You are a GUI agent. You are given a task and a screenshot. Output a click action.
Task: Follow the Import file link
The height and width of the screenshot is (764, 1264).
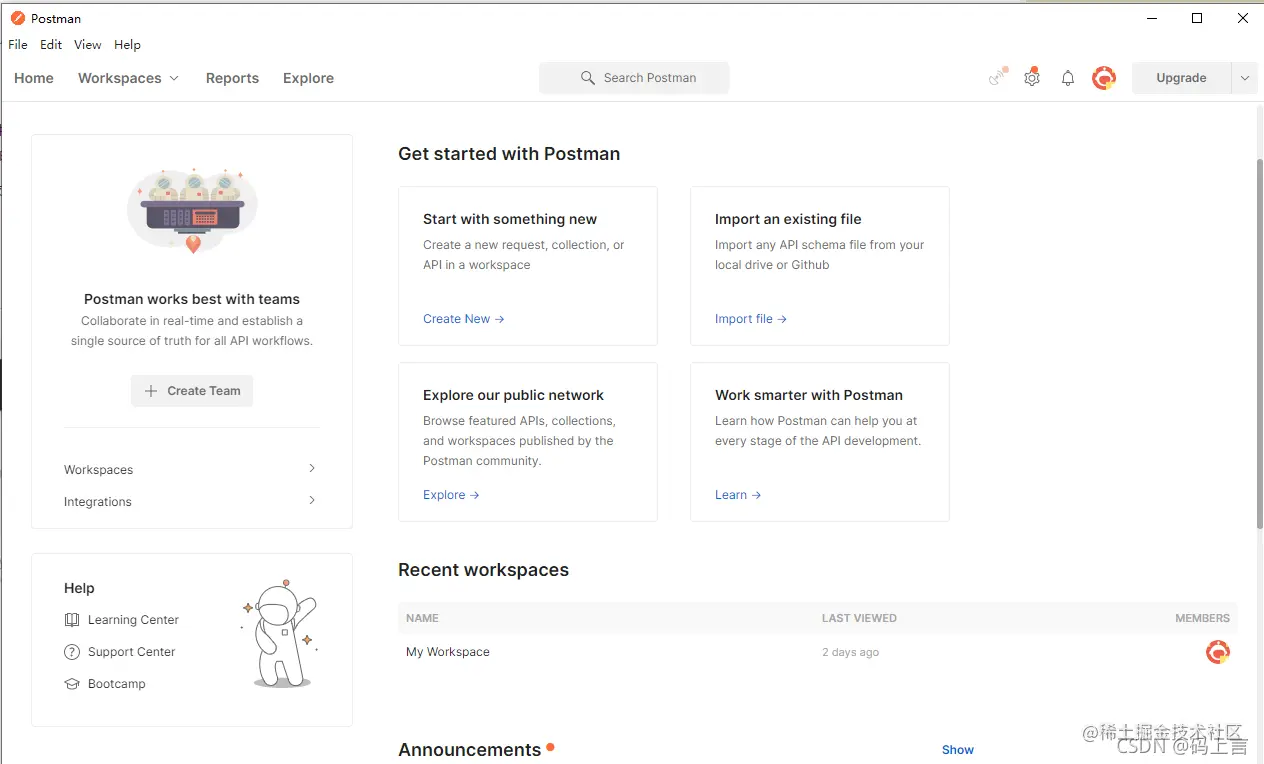click(x=751, y=319)
